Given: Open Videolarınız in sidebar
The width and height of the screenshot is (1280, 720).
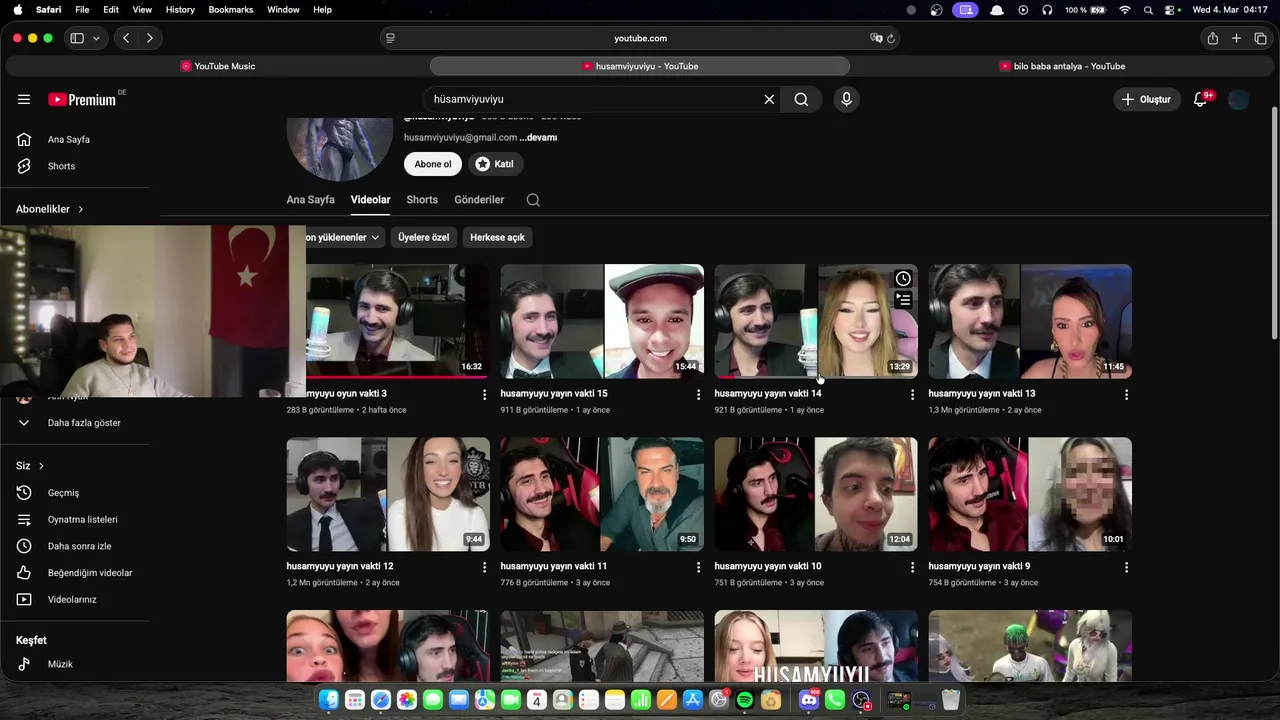Looking at the screenshot, I should click(75, 600).
